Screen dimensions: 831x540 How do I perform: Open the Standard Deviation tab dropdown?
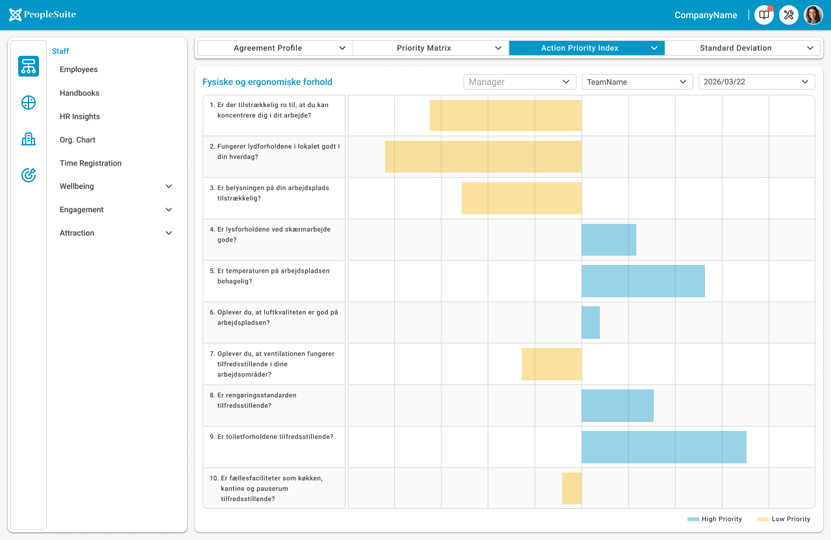coord(742,48)
